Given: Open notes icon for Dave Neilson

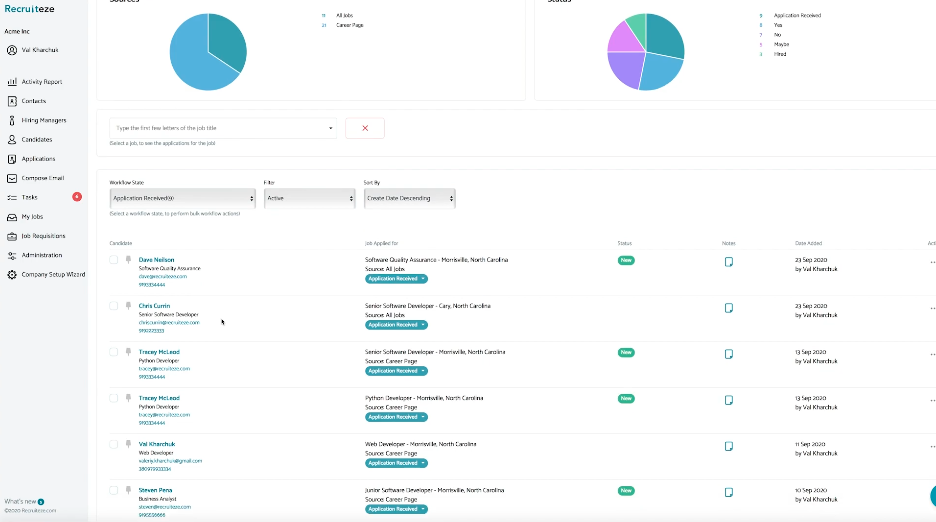Looking at the screenshot, I should [728, 262].
